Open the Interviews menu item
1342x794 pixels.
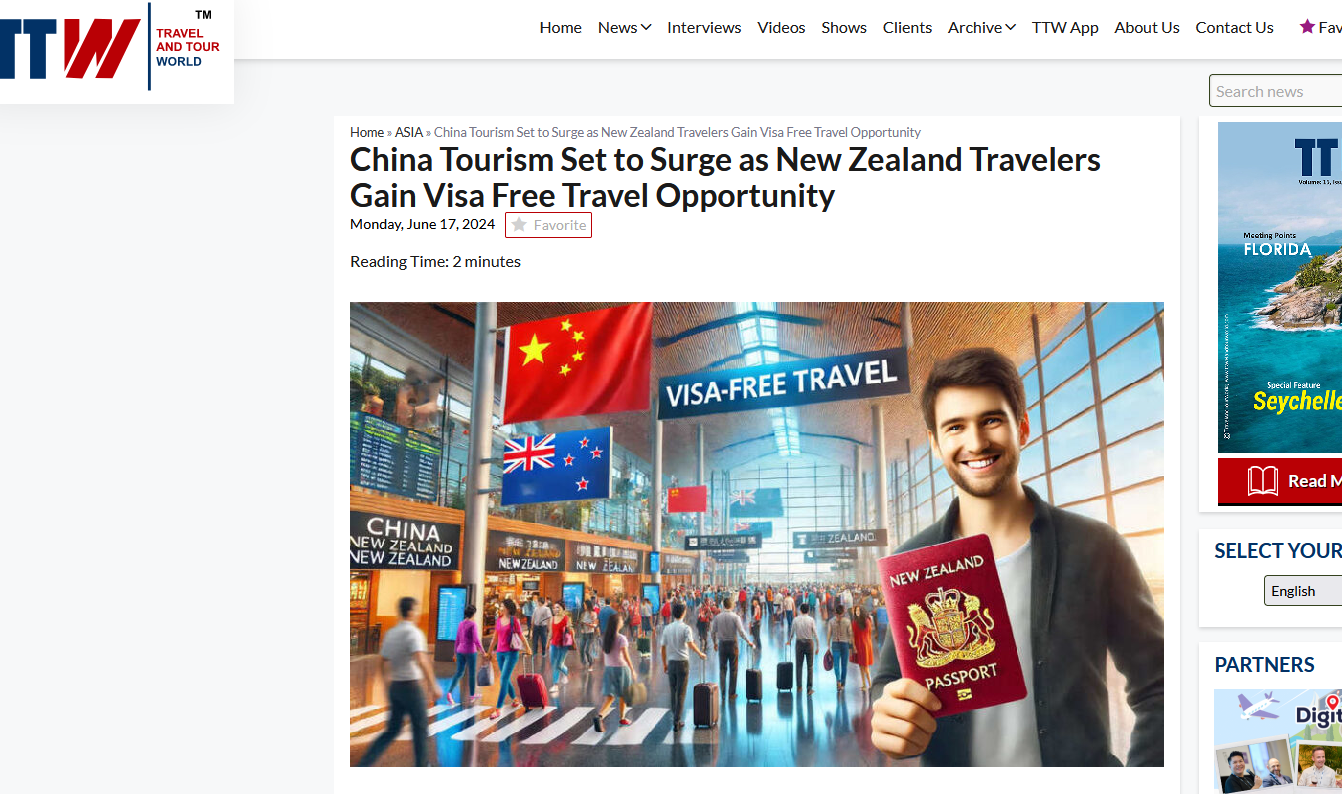click(704, 27)
